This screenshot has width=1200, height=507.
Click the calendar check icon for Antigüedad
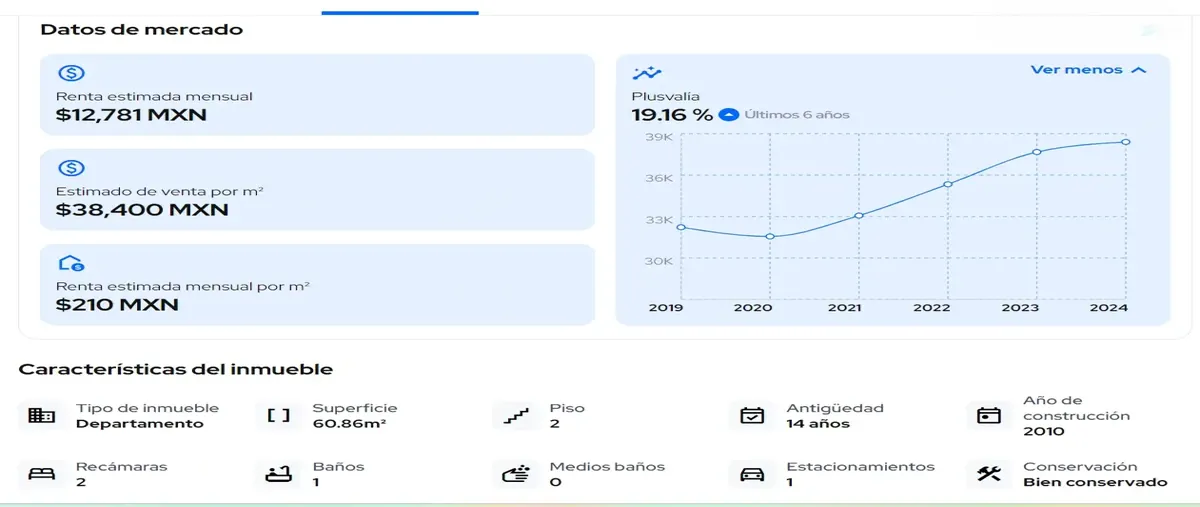(752, 415)
